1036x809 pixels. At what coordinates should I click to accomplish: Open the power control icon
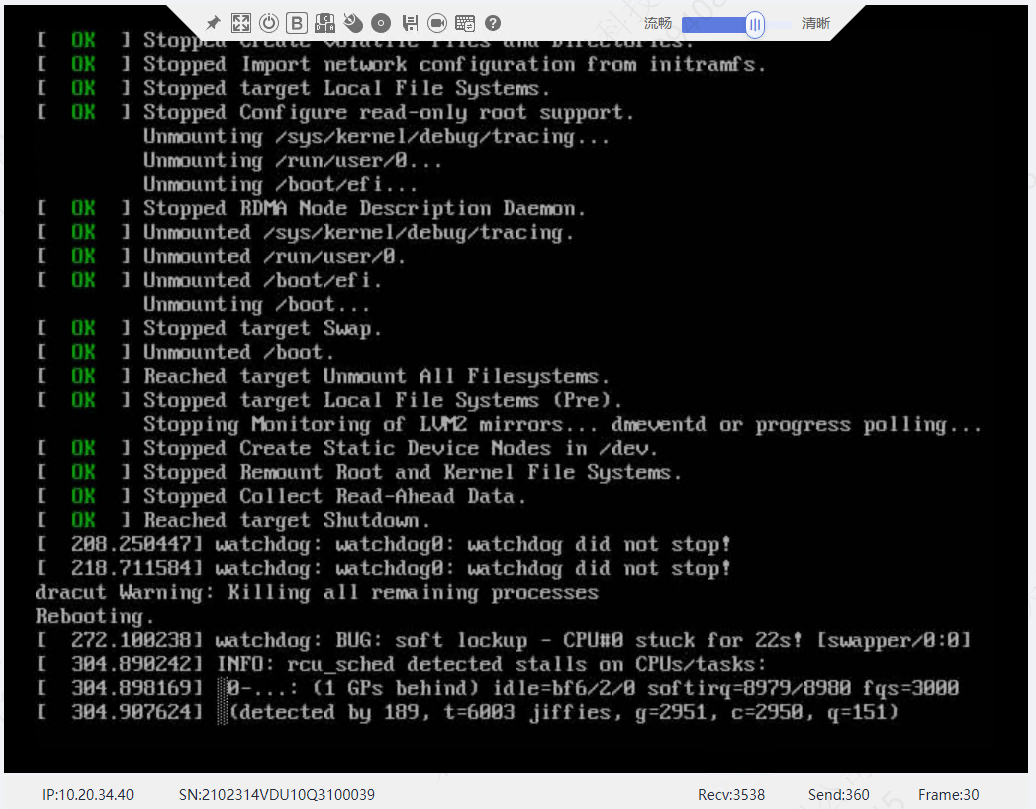269,23
